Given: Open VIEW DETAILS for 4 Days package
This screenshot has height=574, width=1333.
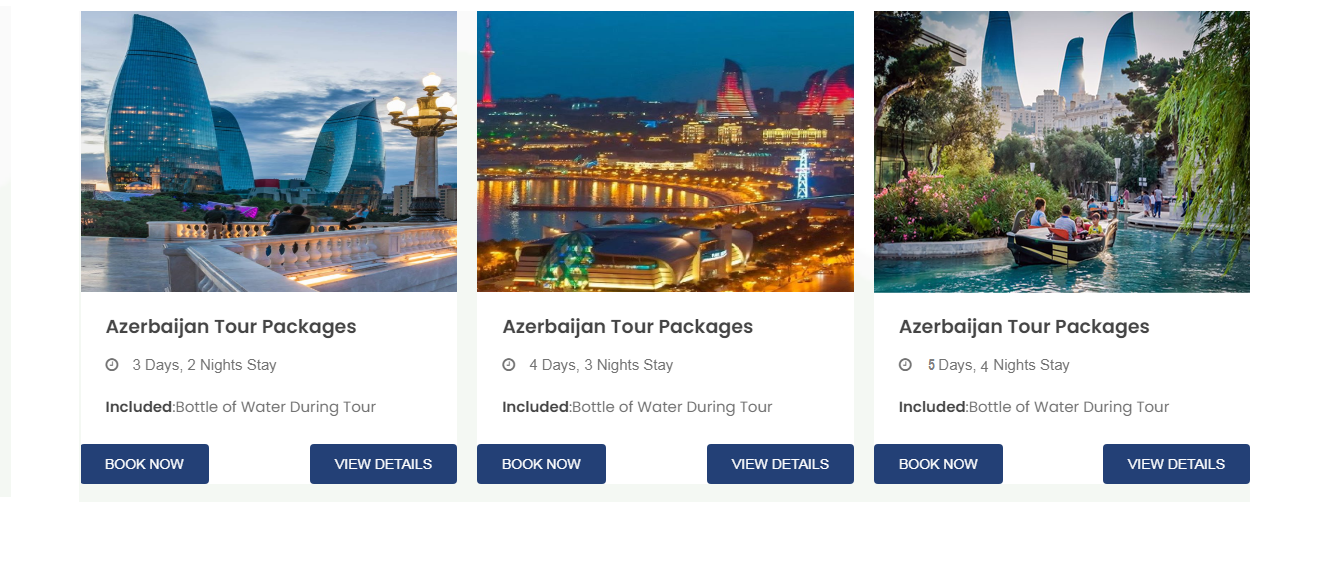Looking at the screenshot, I should pyautogui.click(x=780, y=464).
